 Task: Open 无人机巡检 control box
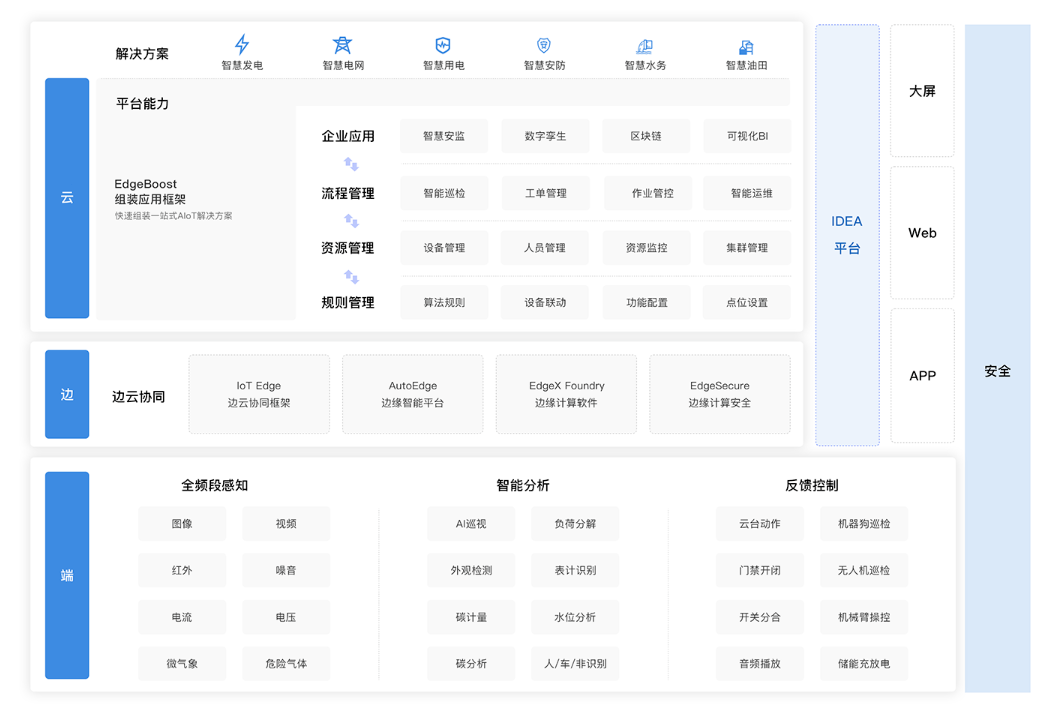(864, 570)
